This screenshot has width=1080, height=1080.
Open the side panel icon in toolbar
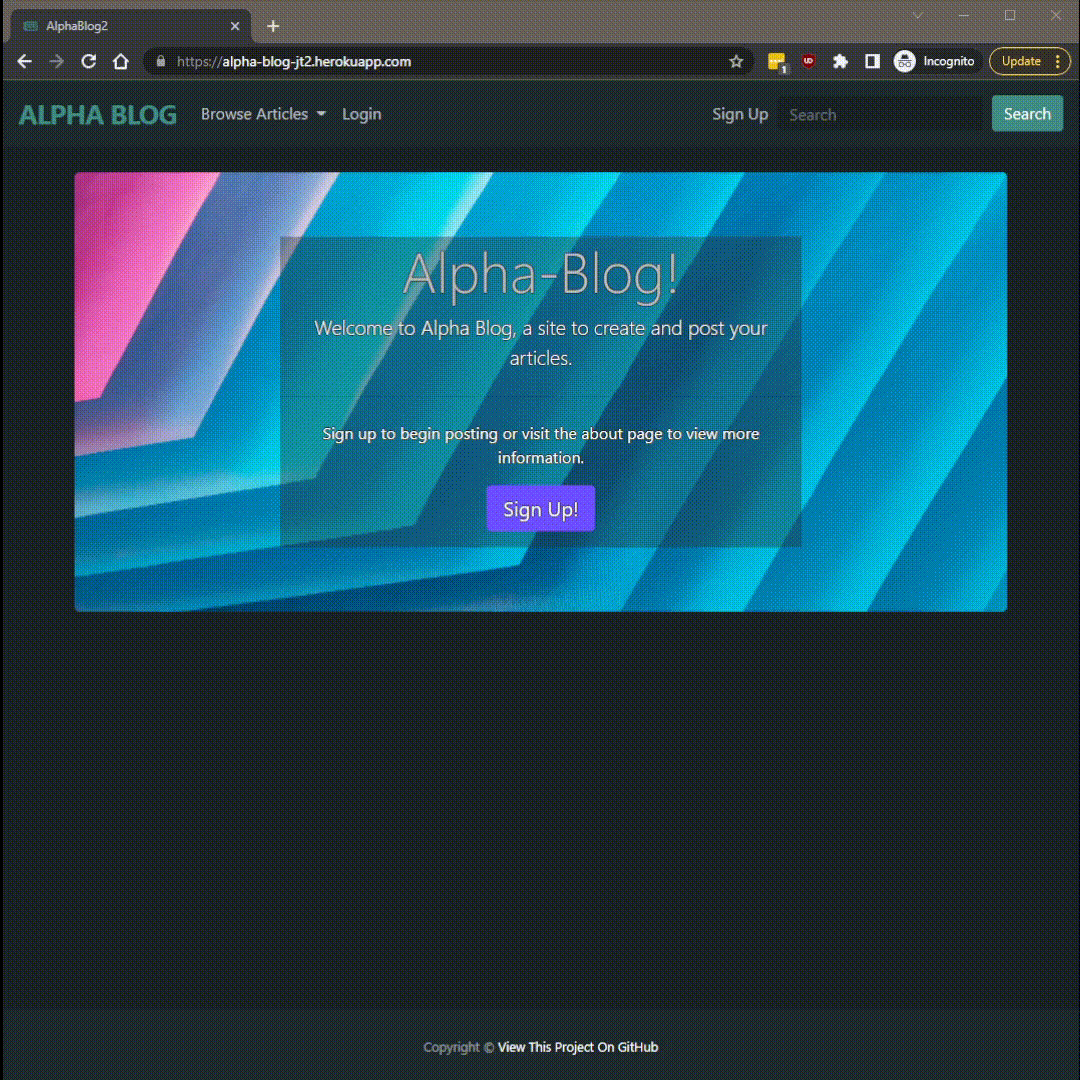[872, 61]
